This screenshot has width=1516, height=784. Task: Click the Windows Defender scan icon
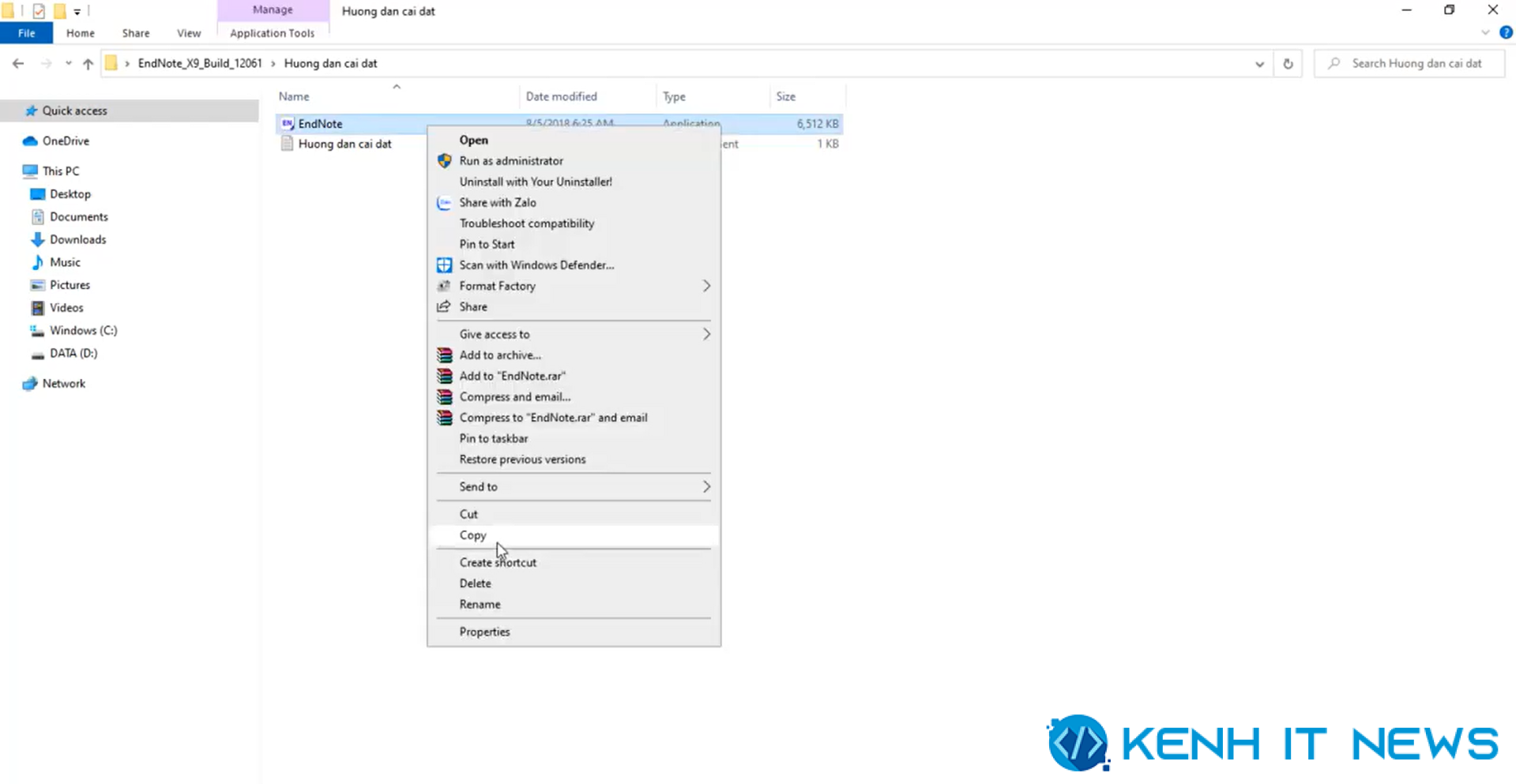tap(445, 265)
